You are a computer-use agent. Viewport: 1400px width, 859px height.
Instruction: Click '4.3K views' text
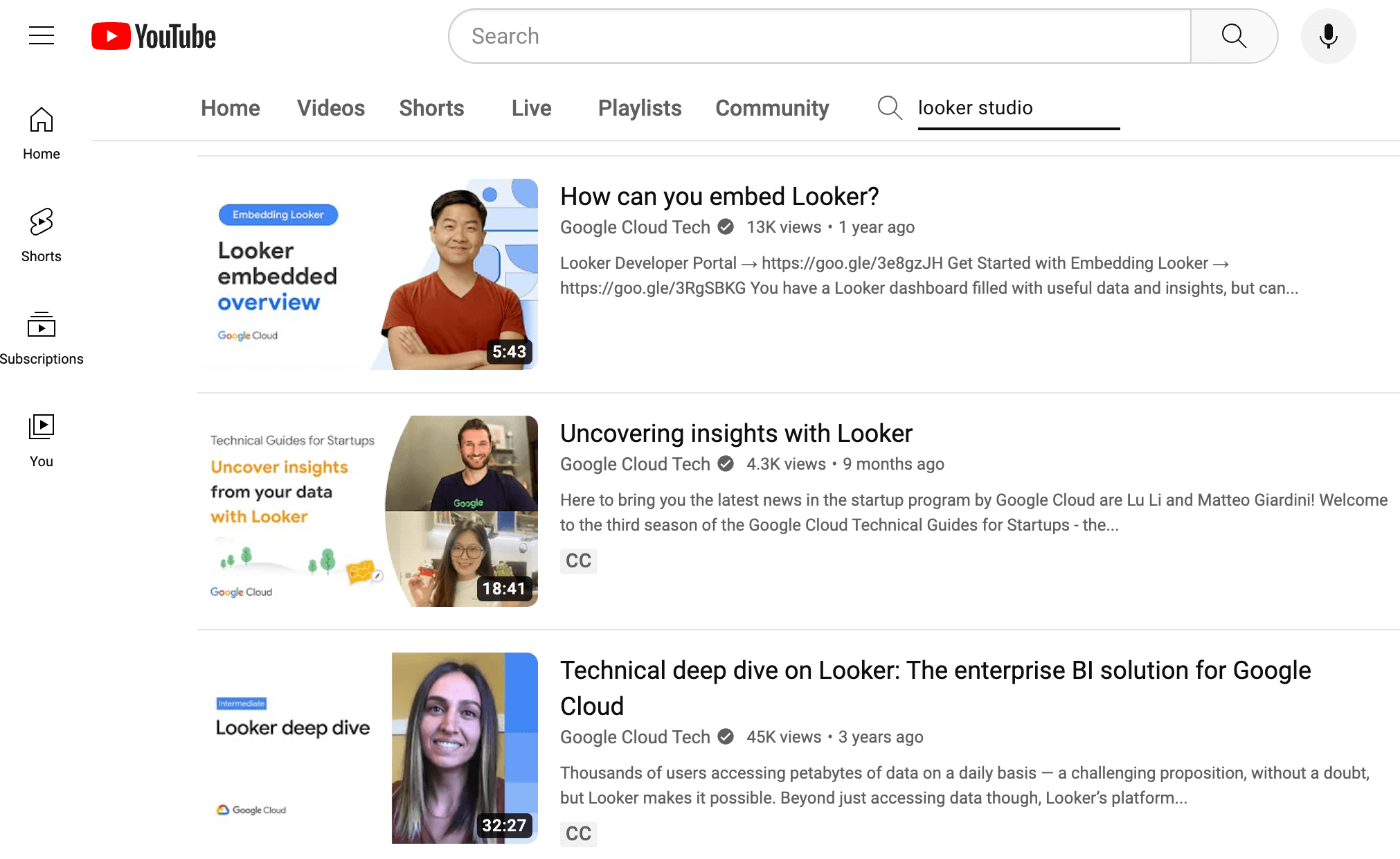[x=786, y=464]
